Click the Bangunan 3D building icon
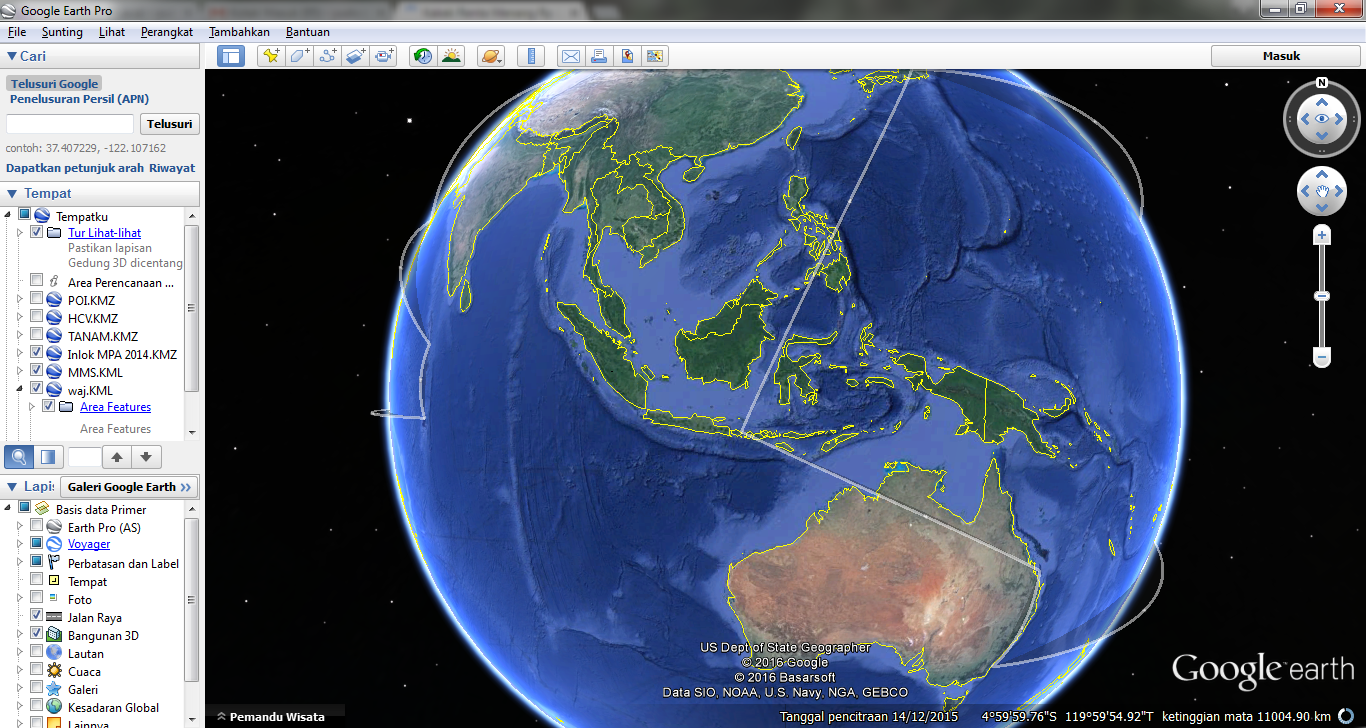 pos(54,635)
